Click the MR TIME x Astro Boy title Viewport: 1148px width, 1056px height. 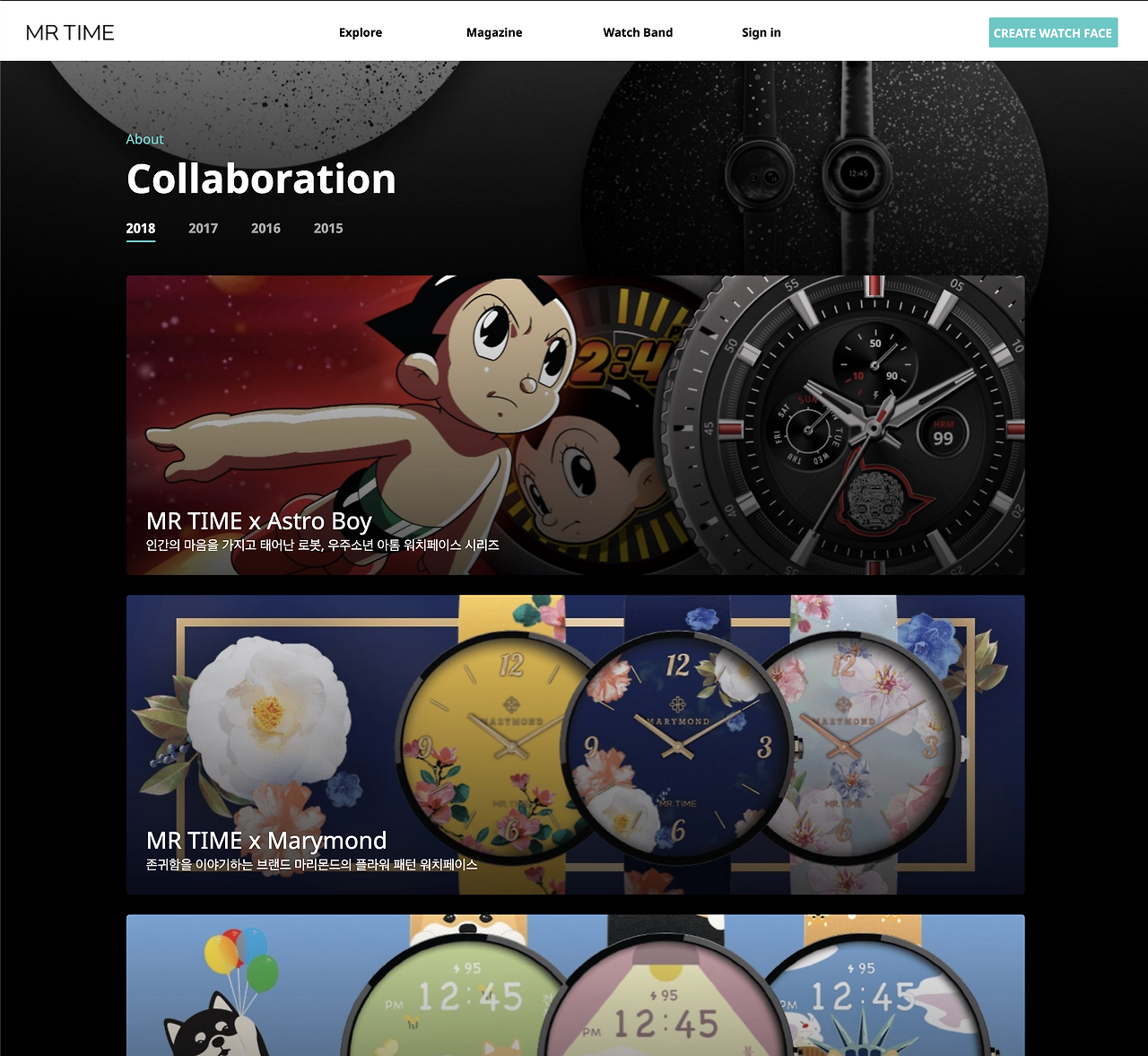point(259,521)
